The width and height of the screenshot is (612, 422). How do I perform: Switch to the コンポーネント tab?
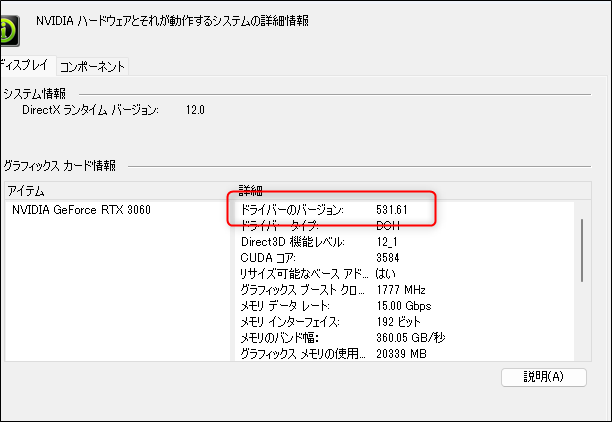[x=93, y=67]
